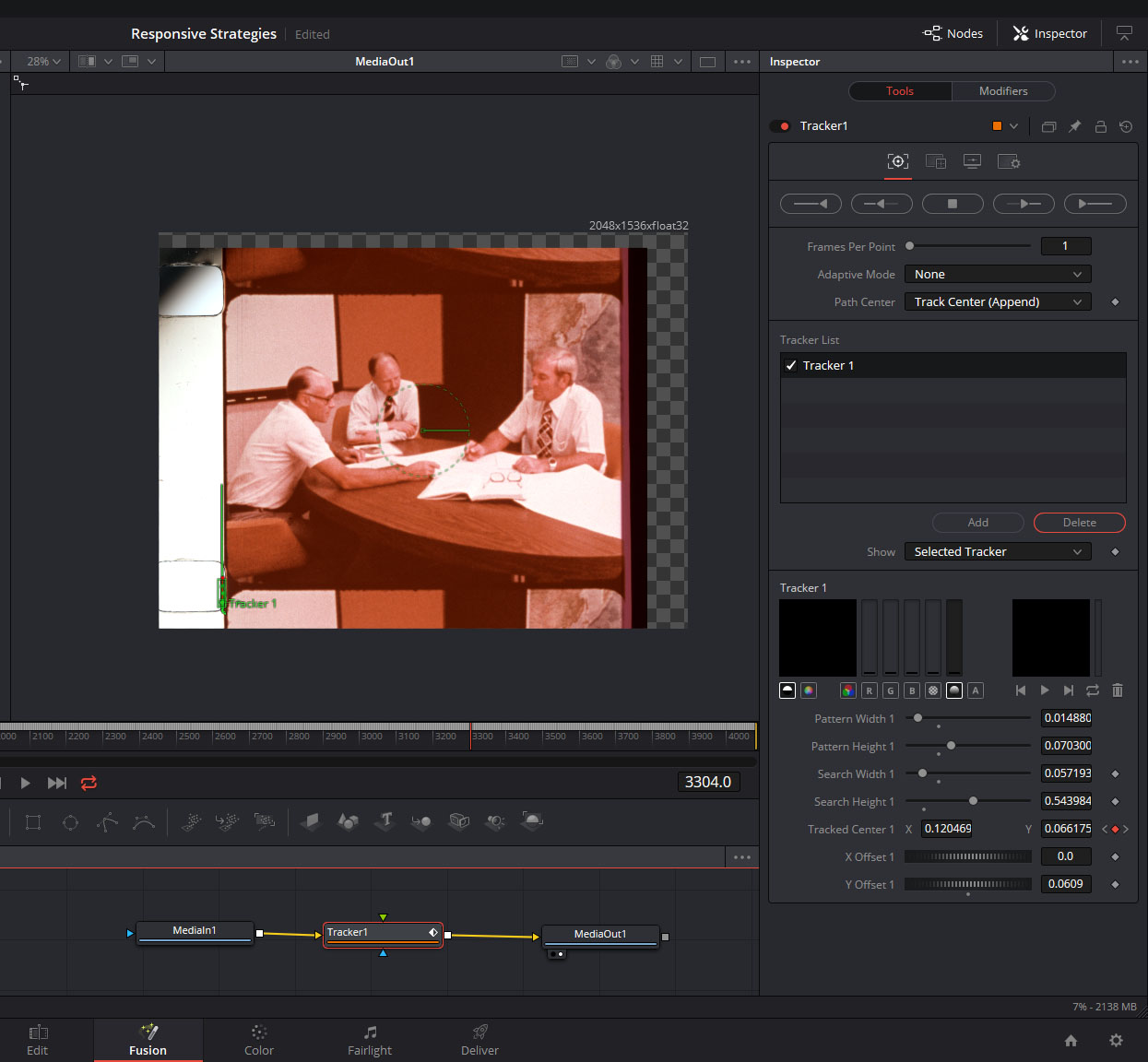Add a pEmitter particle node
The height and width of the screenshot is (1062, 1148).
[191, 822]
